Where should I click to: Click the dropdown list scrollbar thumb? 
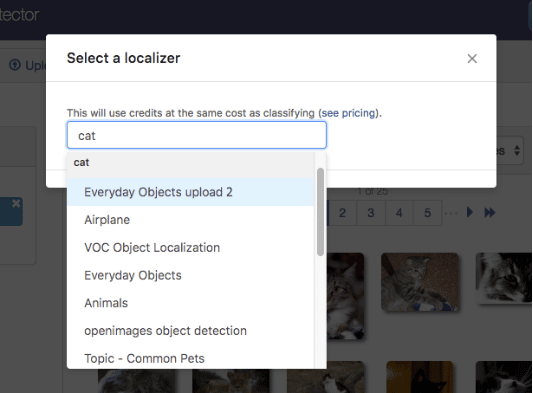coord(320,211)
